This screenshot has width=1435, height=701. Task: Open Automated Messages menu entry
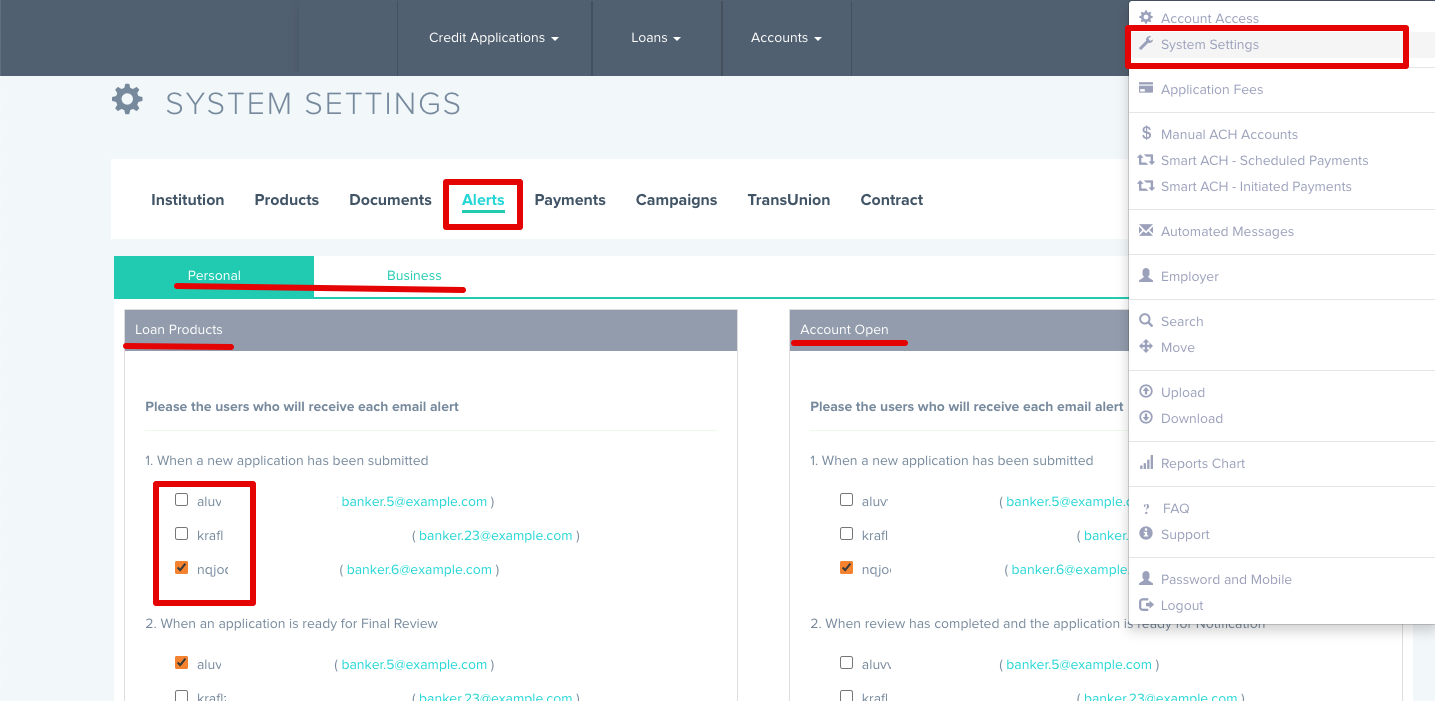[x=1227, y=231]
